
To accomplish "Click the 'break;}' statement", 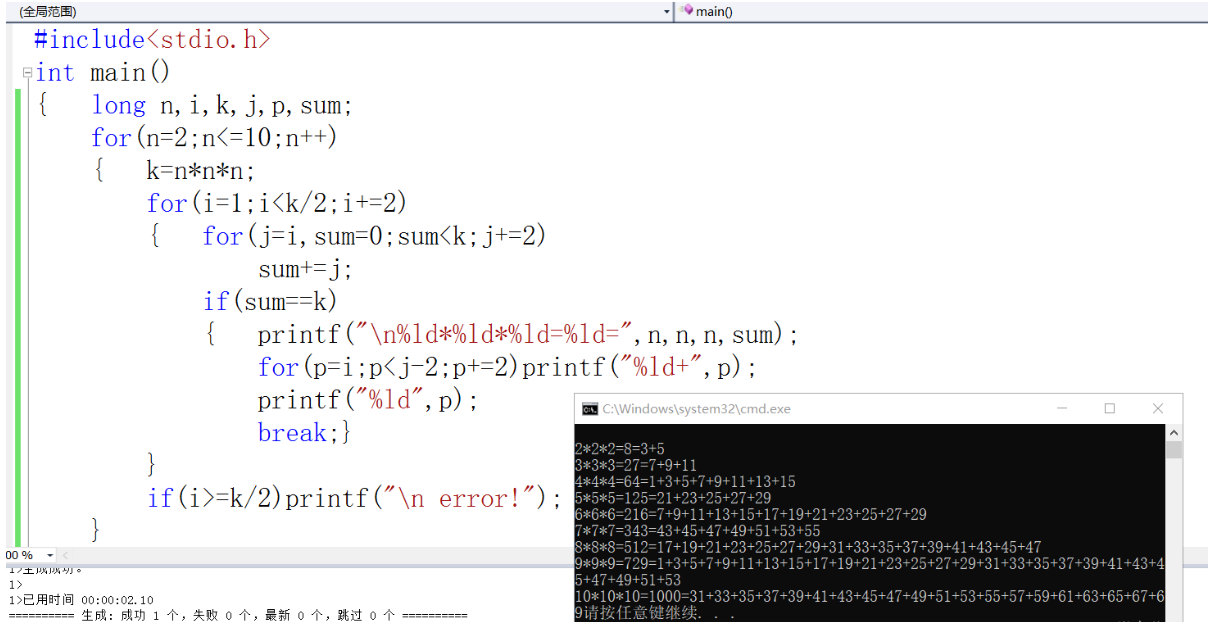I will point(304,432).
